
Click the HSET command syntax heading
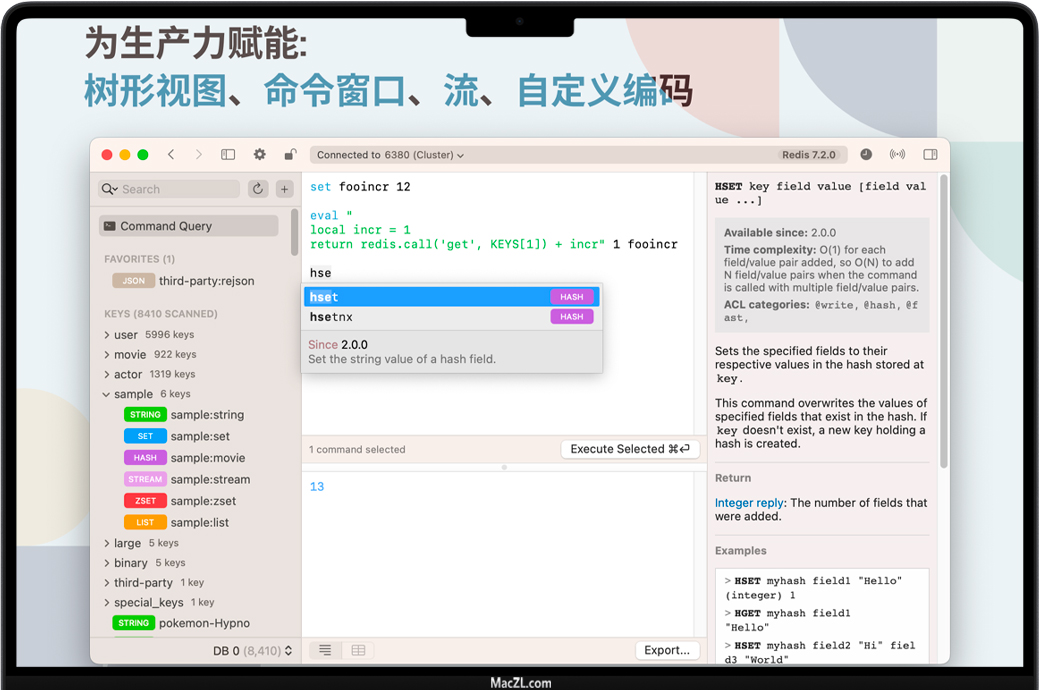[820, 193]
